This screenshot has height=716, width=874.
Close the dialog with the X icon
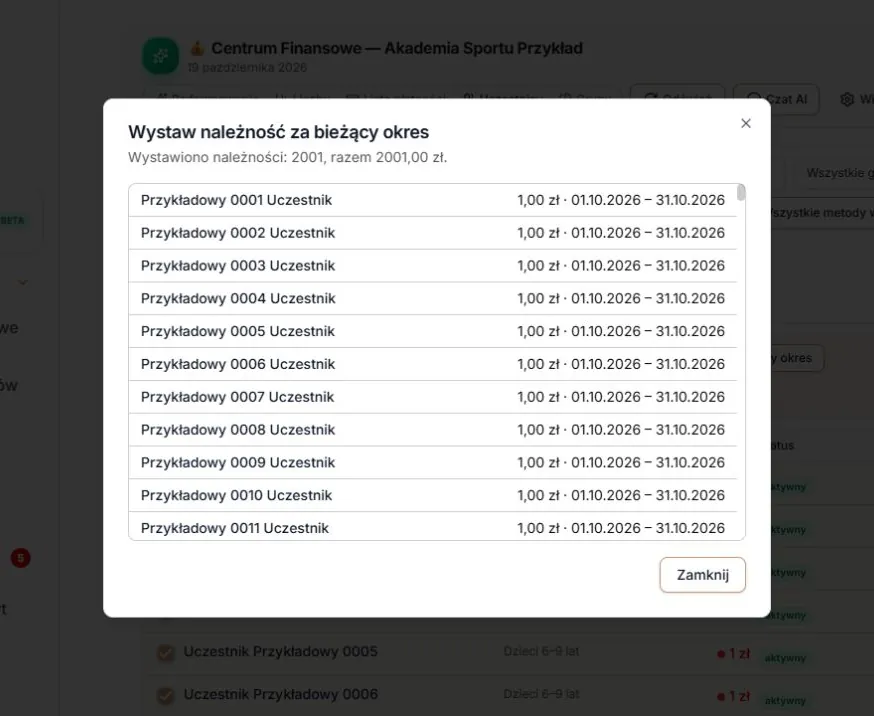click(x=746, y=123)
